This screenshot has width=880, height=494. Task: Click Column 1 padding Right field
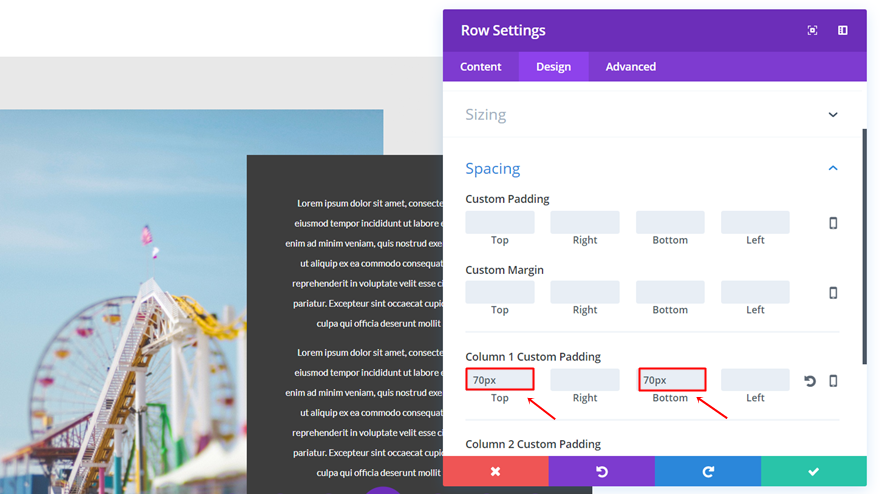[x=585, y=379]
